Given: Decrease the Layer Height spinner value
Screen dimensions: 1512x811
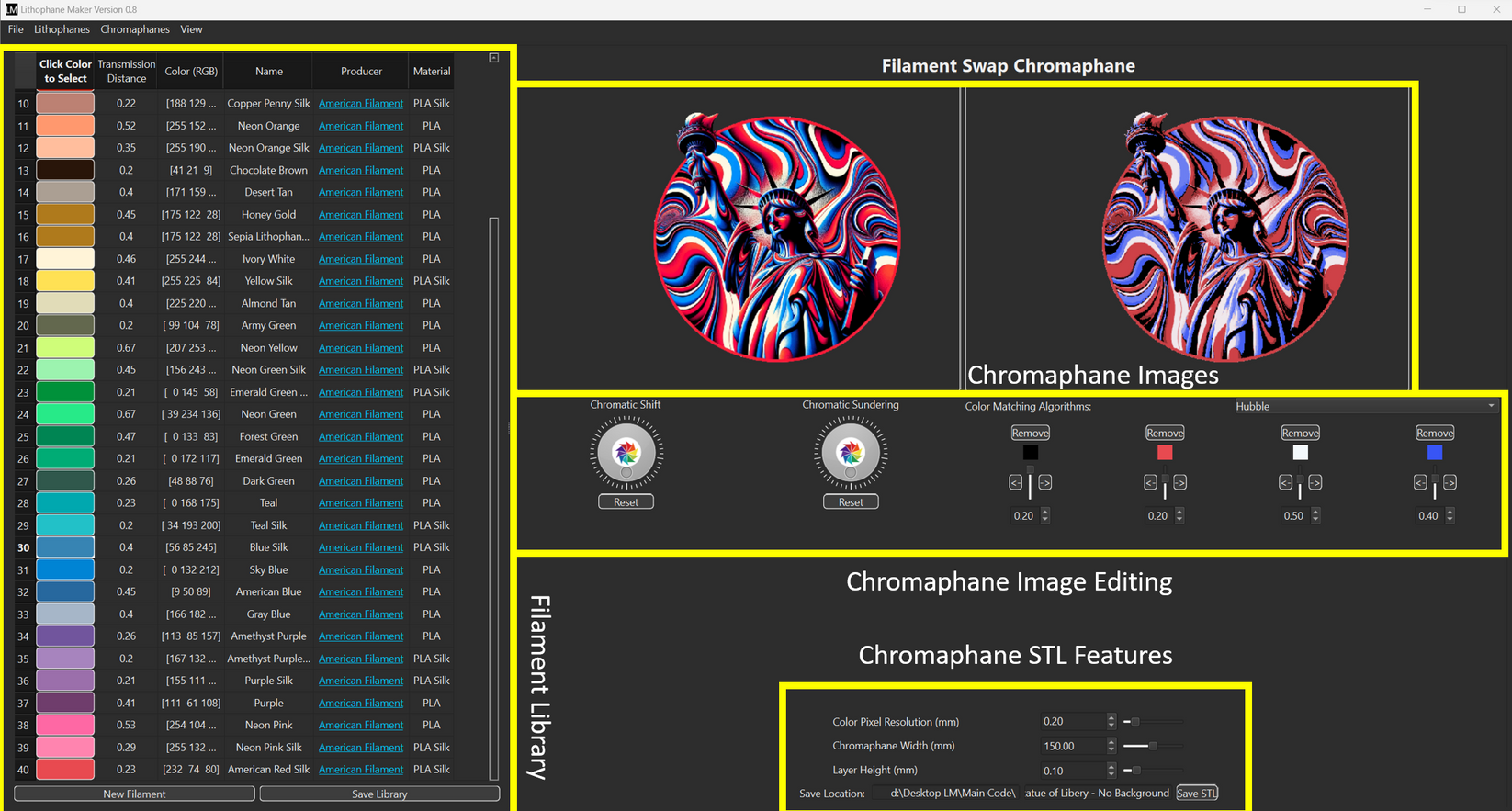Looking at the screenshot, I should pyautogui.click(x=1111, y=774).
